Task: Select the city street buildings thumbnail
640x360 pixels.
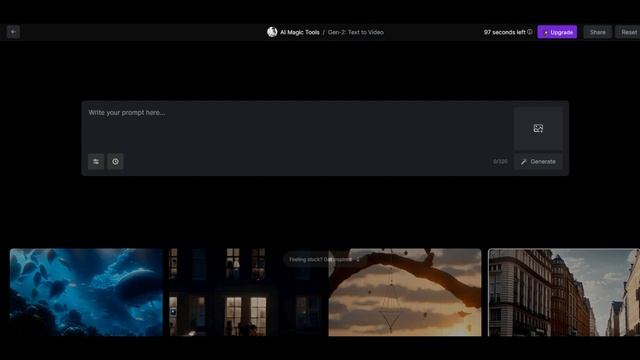Action: [x=564, y=292]
